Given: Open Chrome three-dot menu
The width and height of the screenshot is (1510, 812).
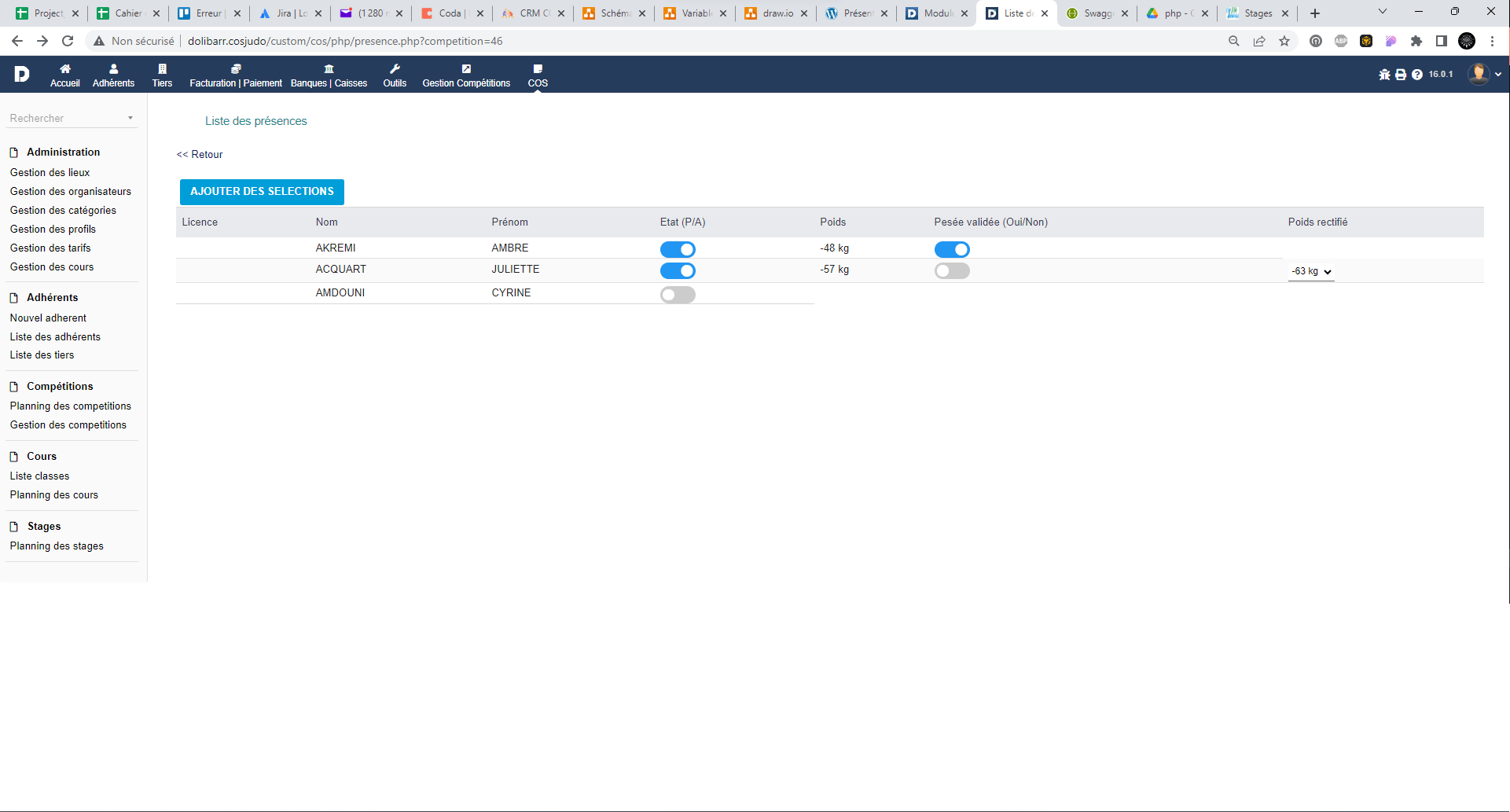Looking at the screenshot, I should (x=1492, y=41).
